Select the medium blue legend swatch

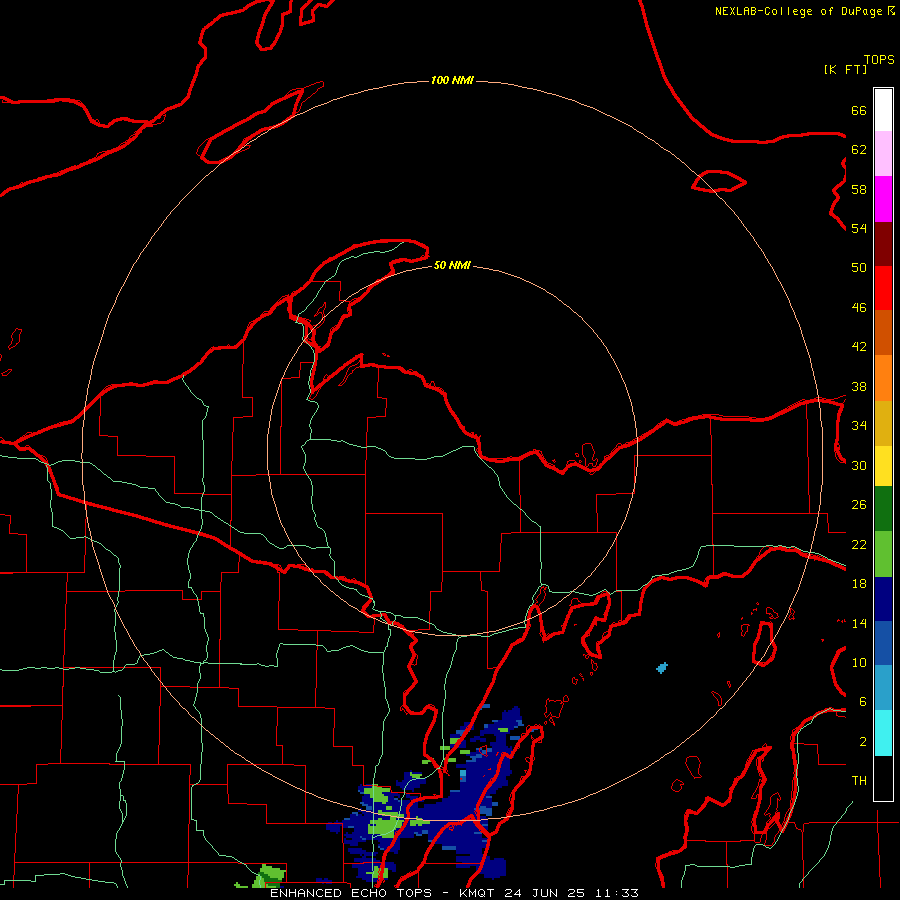click(883, 643)
